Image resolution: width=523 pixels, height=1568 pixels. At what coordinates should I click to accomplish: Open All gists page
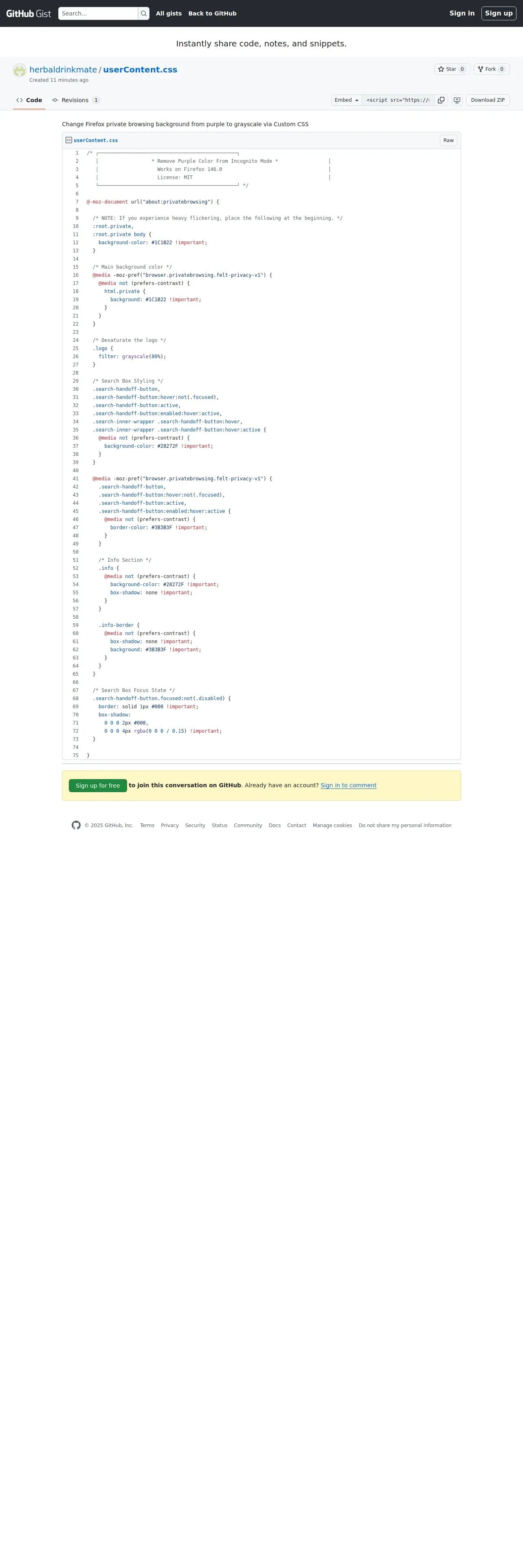pyautogui.click(x=169, y=13)
